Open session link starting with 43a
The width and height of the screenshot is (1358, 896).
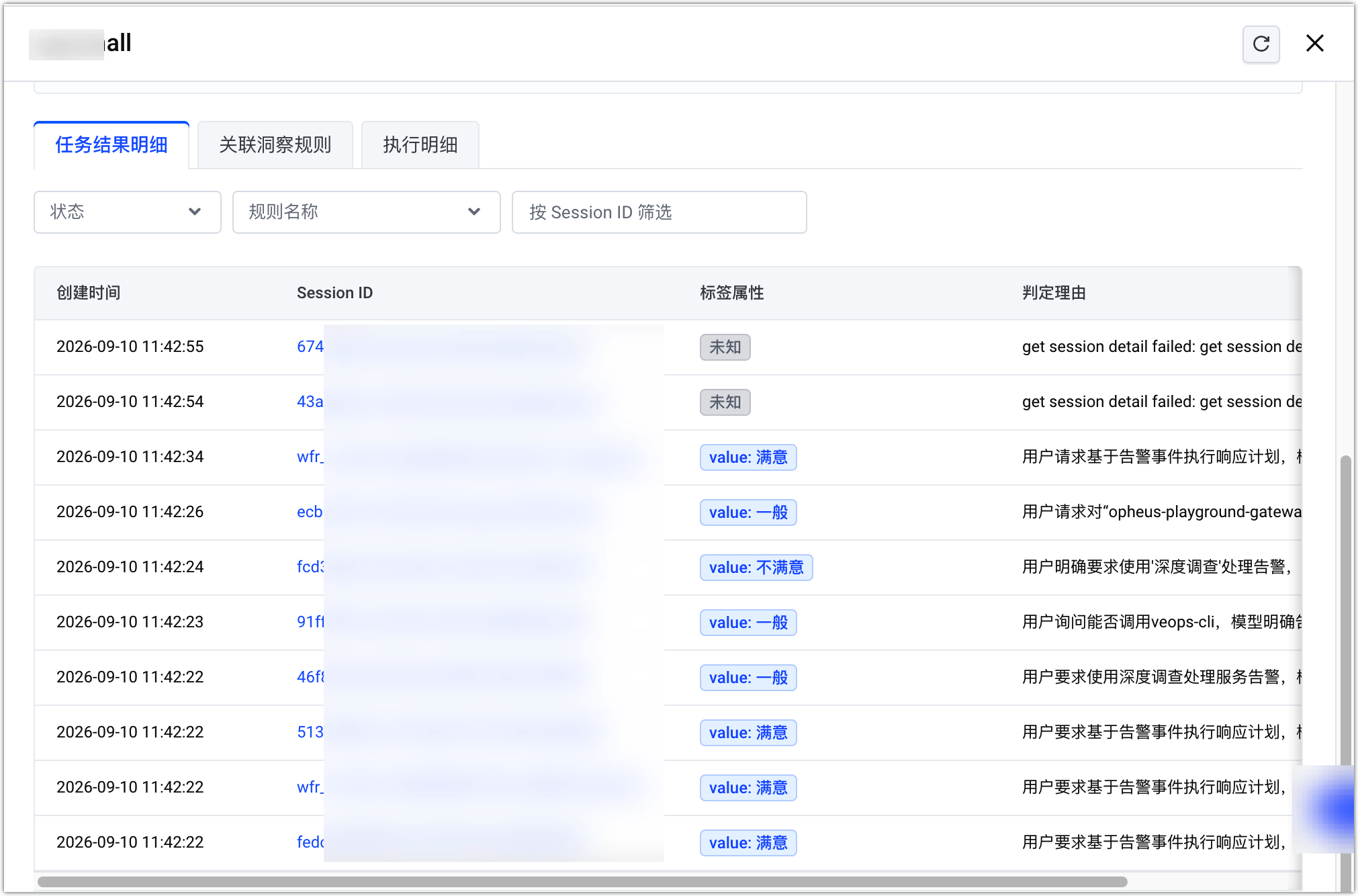tap(310, 402)
